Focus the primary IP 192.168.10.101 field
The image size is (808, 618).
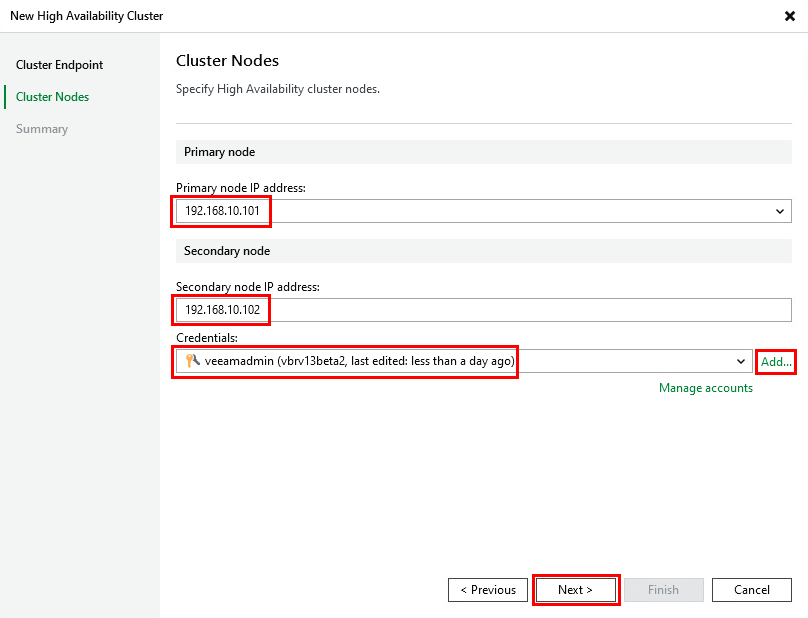coord(223,211)
